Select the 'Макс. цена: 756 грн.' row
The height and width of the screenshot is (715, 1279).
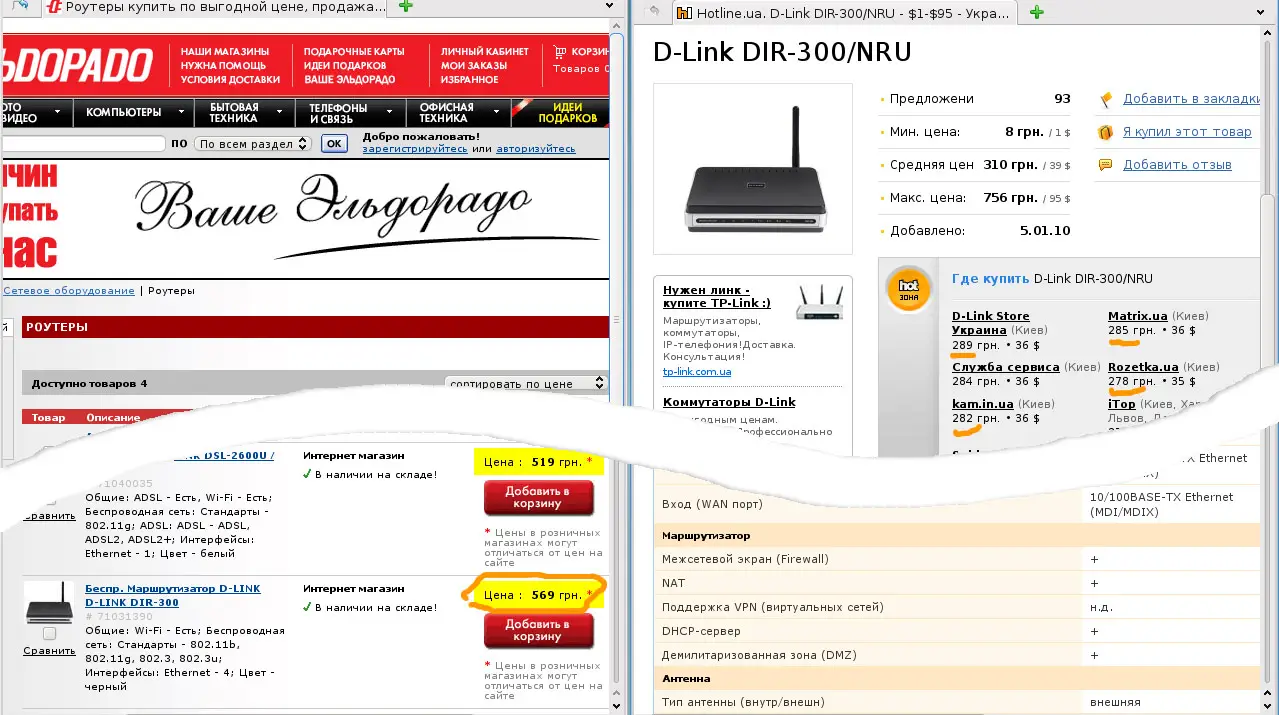975,198
